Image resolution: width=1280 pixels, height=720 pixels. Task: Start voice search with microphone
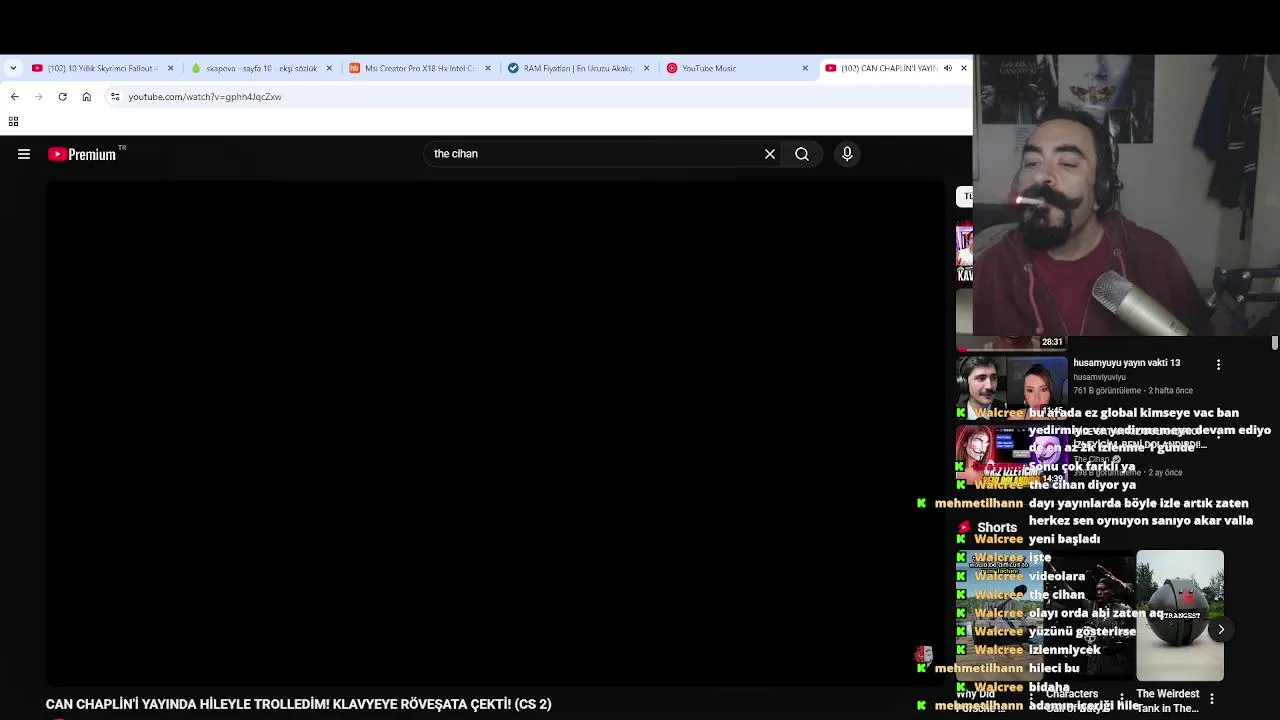(x=847, y=154)
